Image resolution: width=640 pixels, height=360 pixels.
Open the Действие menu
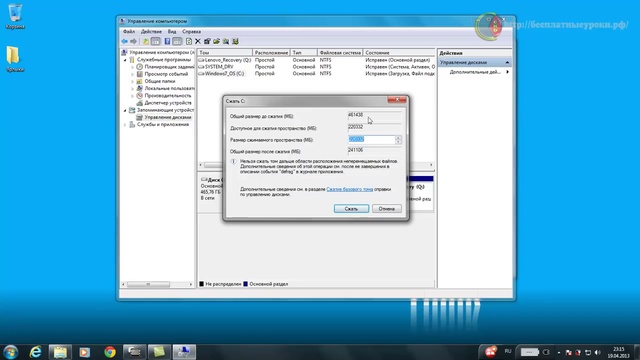[151, 31]
